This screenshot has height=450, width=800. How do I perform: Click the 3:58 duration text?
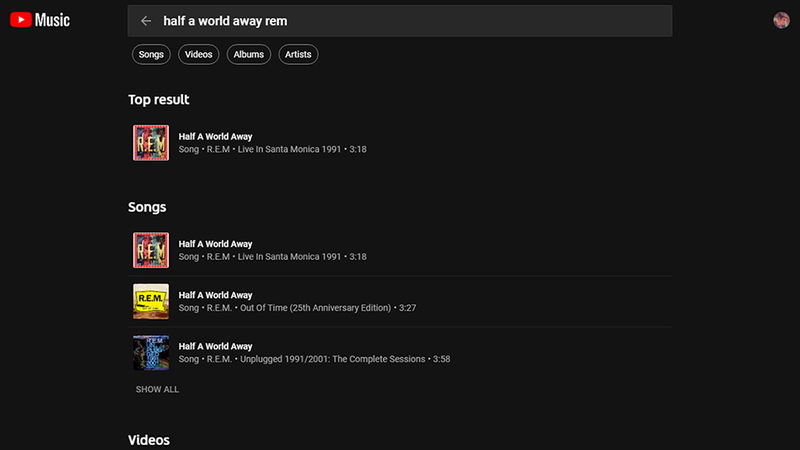(x=442, y=359)
